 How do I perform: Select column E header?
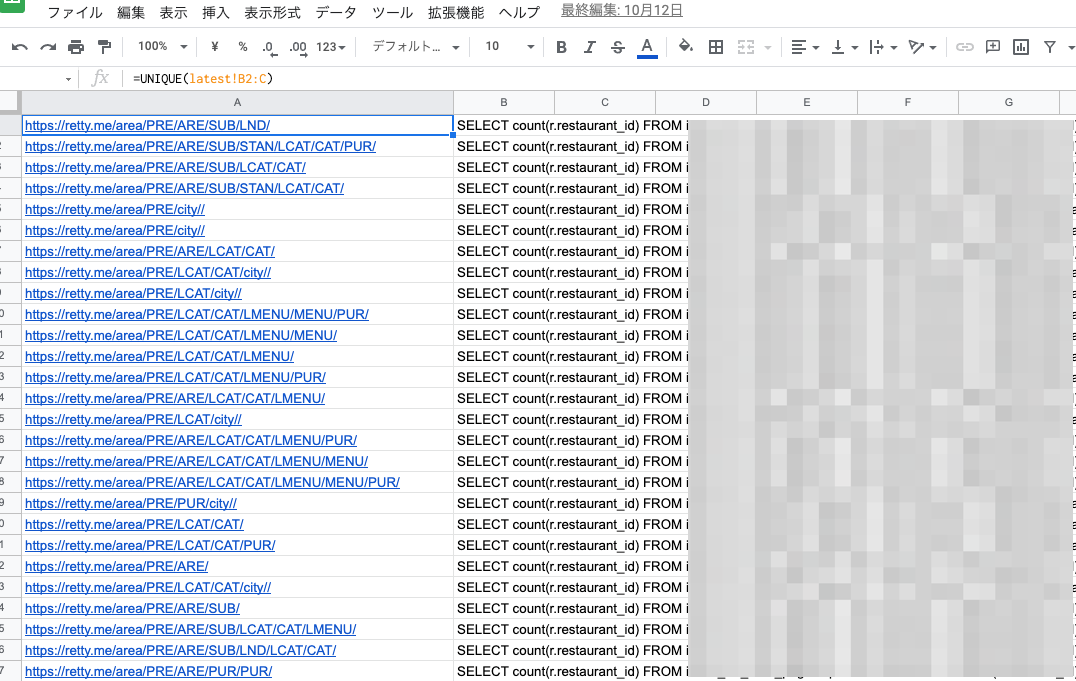click(806, 102)
